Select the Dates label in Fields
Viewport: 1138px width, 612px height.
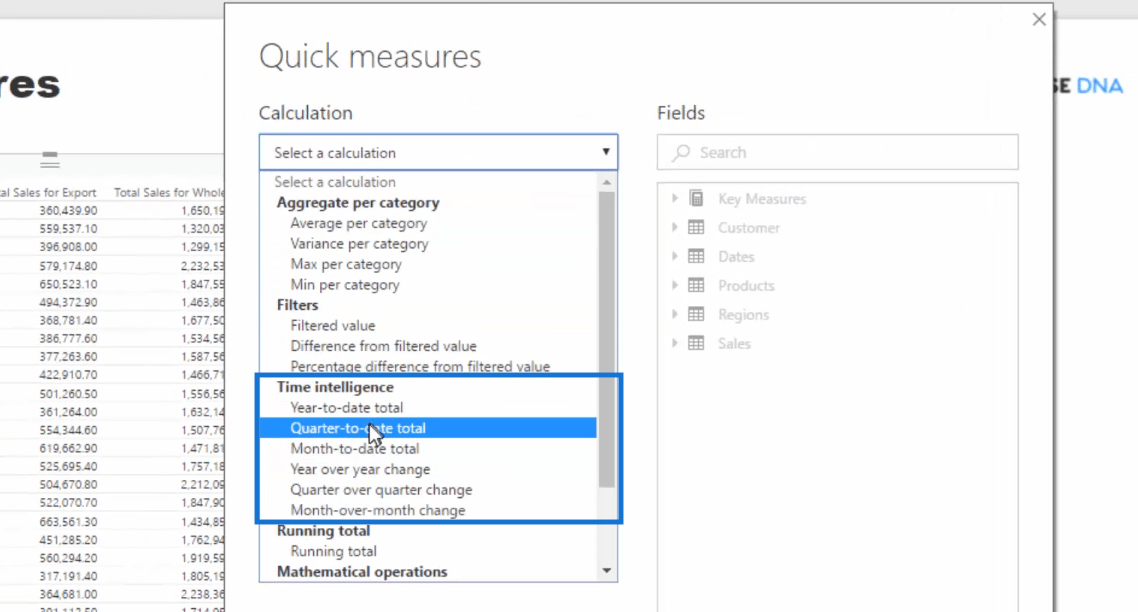[736, 257]
